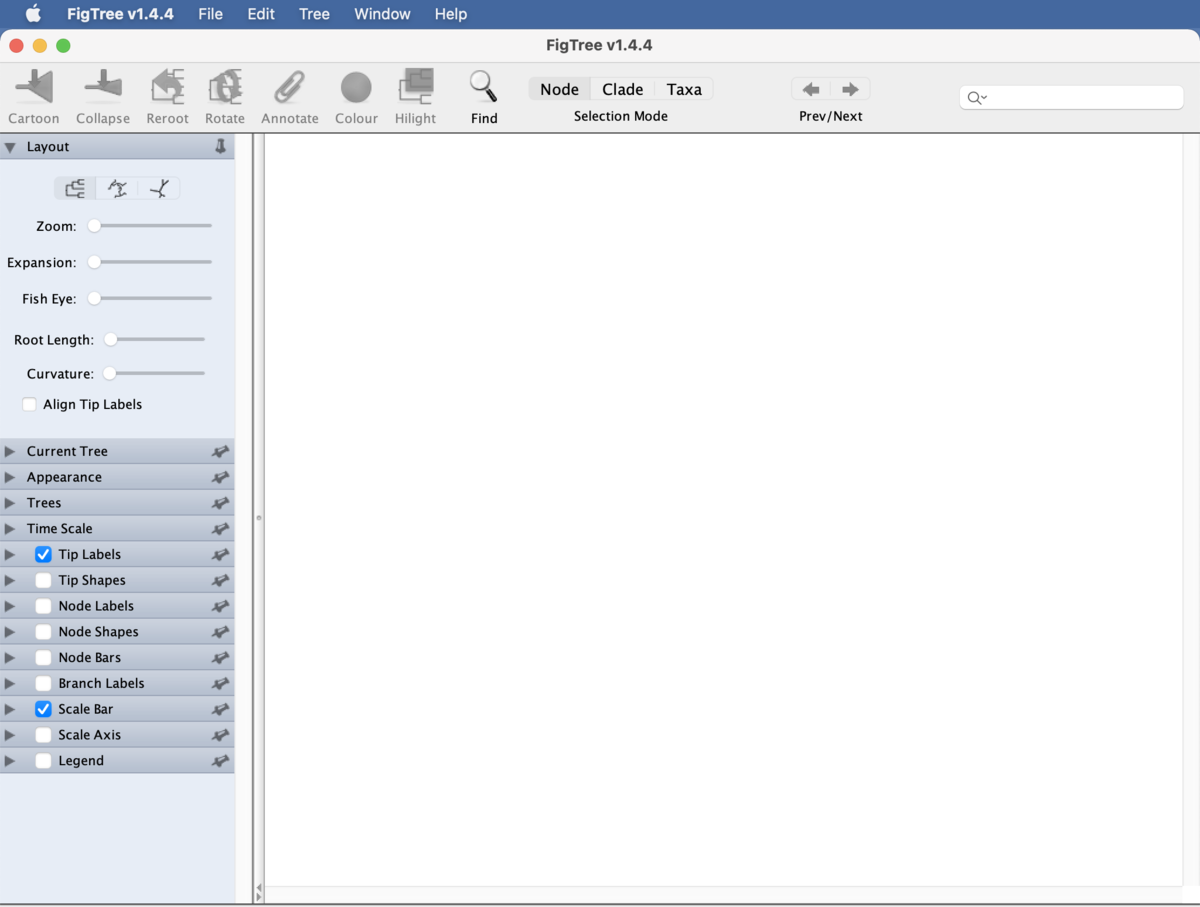Viewport: 1200px width, 907px height.
Task: Open the search field magnifier dropdown
Action: (977, 97)
